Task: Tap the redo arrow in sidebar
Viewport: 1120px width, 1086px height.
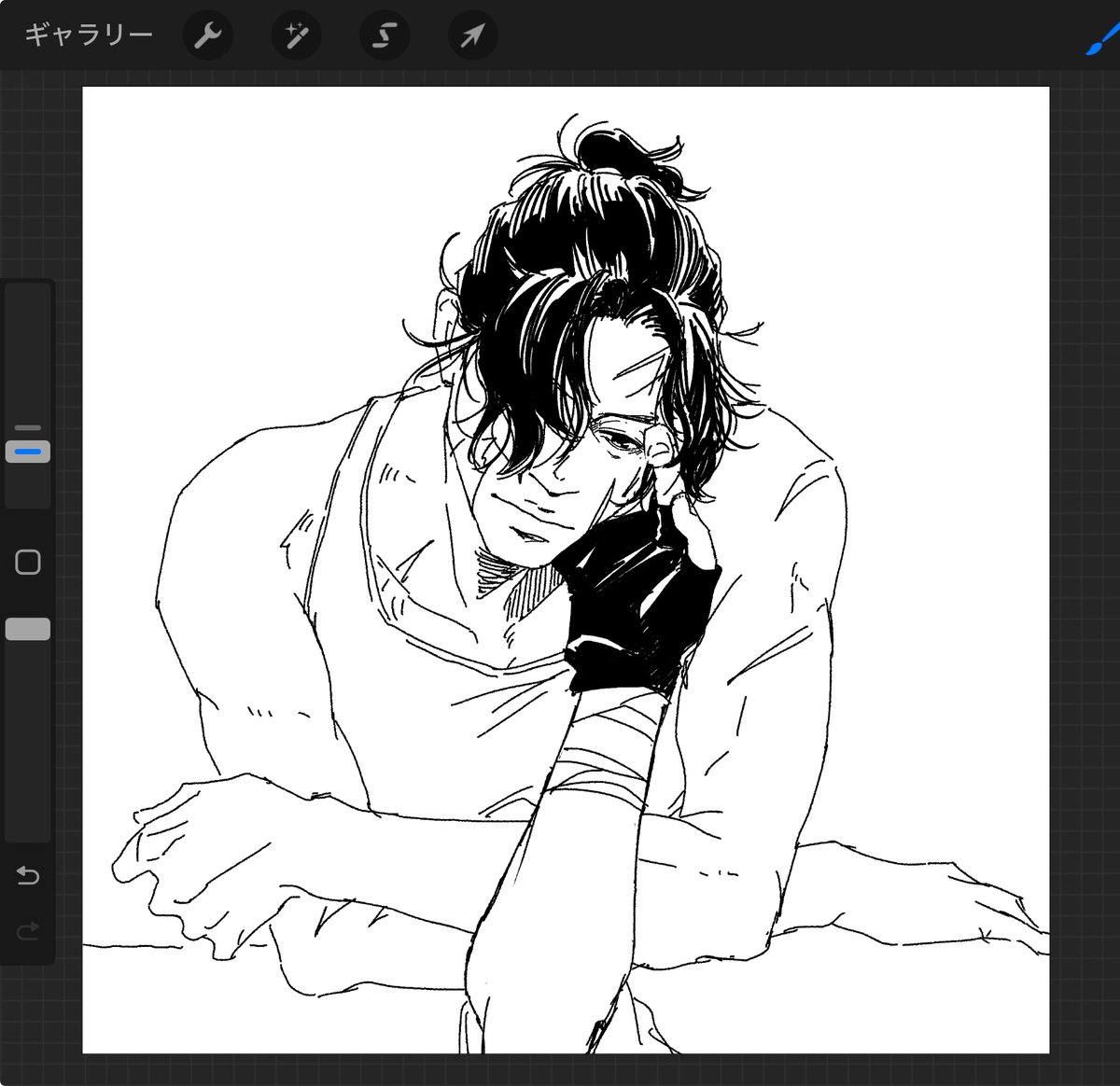Action: point(28,929)
